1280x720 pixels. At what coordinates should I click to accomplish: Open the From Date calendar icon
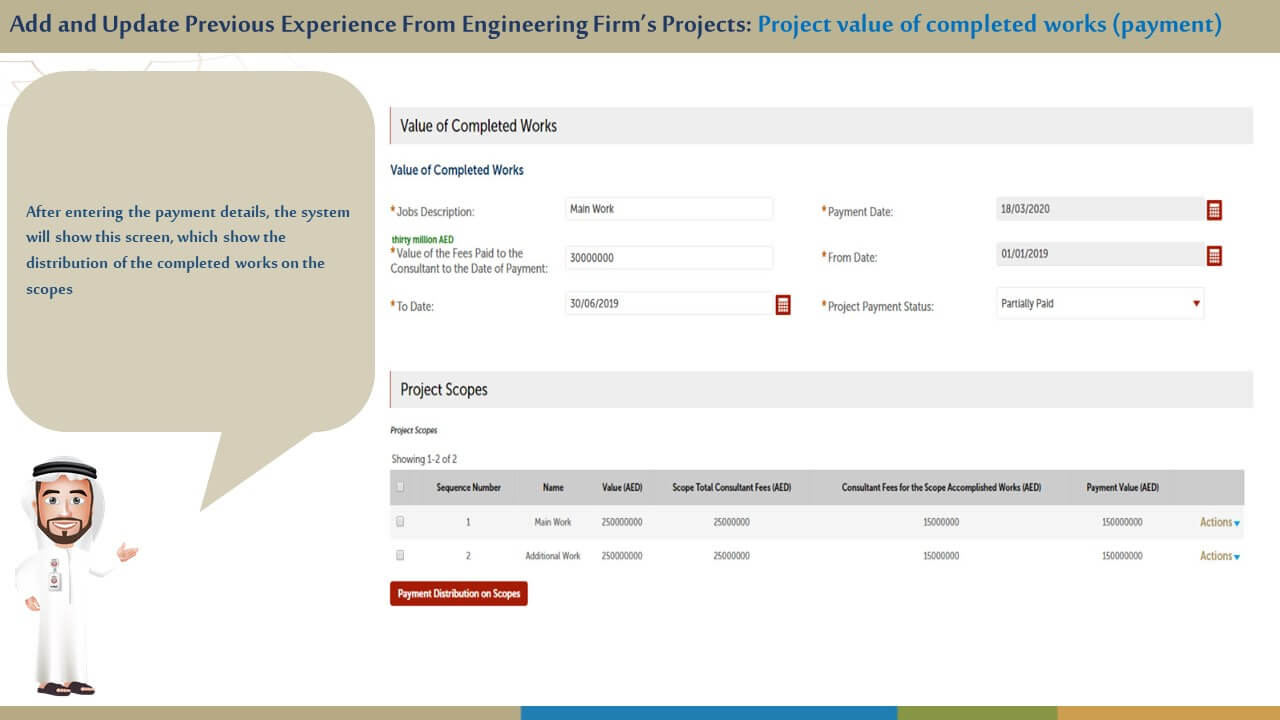(x=1214, y=256)
